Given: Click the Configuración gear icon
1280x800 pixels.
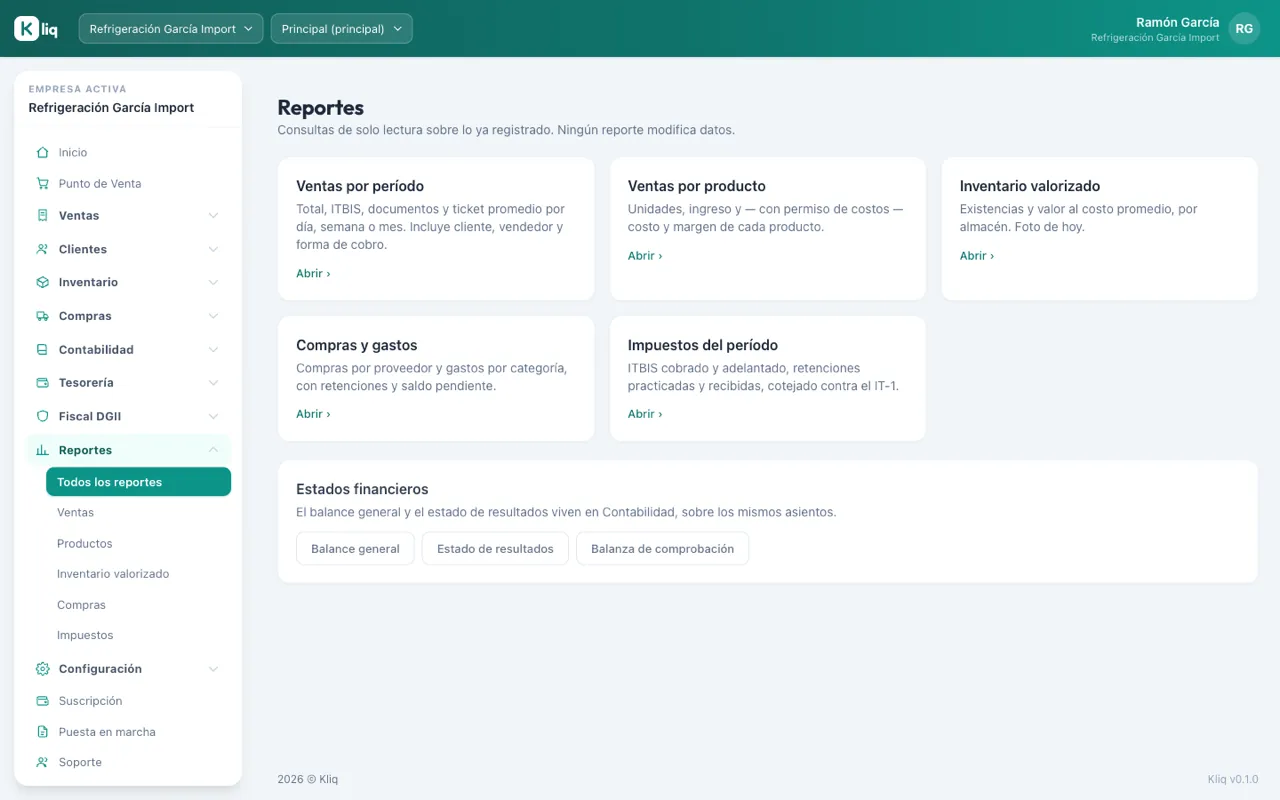Looking at the screenshot, I should coord(42,669).
